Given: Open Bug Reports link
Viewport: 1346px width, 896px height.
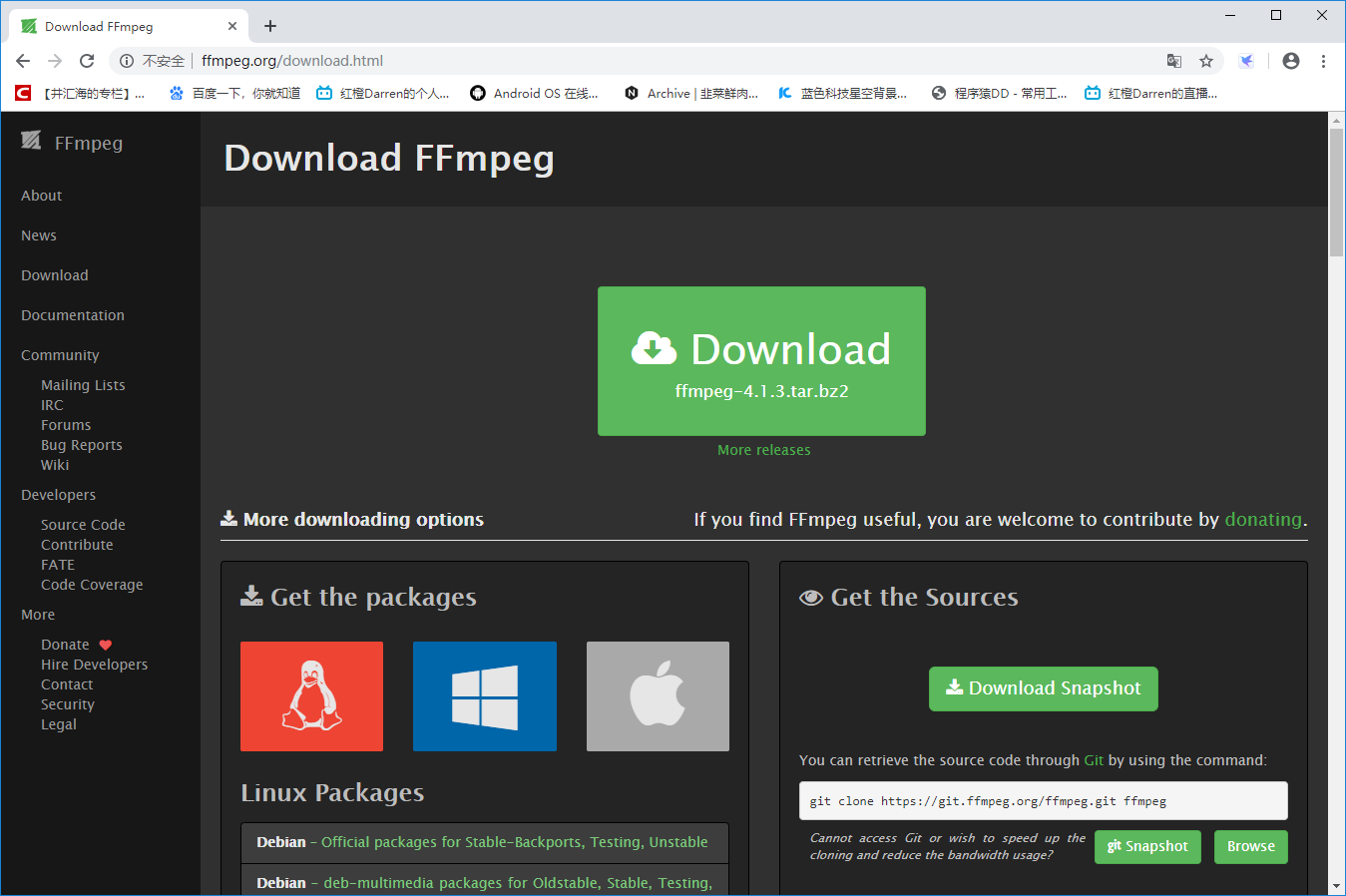Looking at the screenshot, I should point(82,445).
